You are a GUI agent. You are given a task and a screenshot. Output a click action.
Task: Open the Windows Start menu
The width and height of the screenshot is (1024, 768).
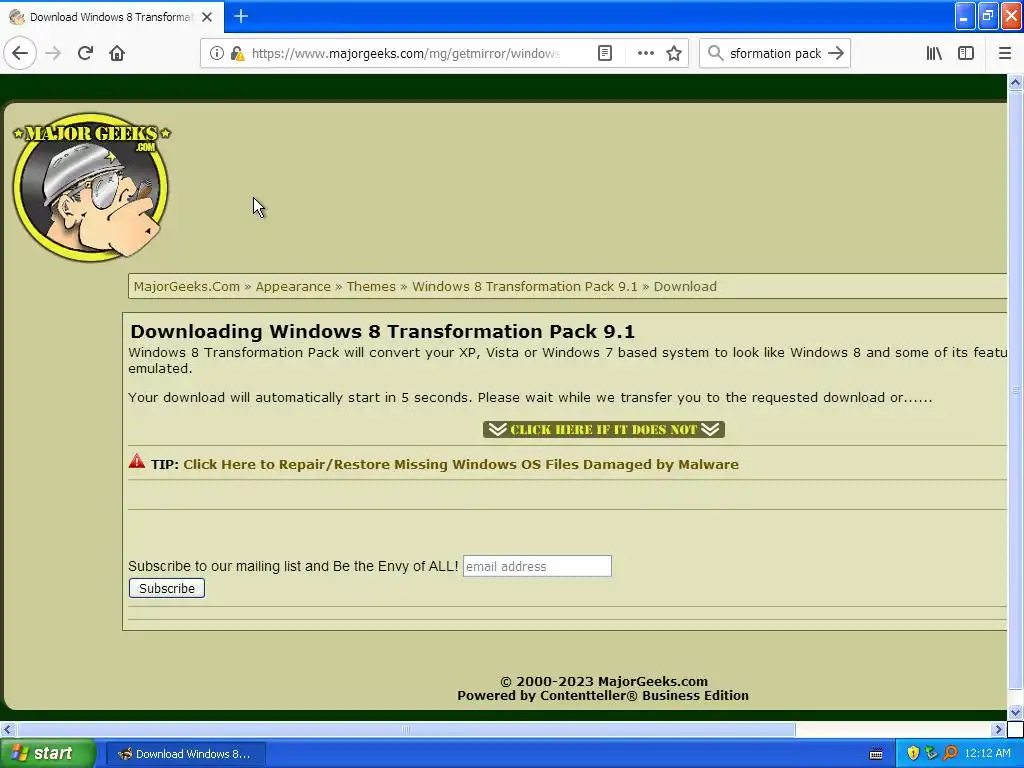pos(47,753)
